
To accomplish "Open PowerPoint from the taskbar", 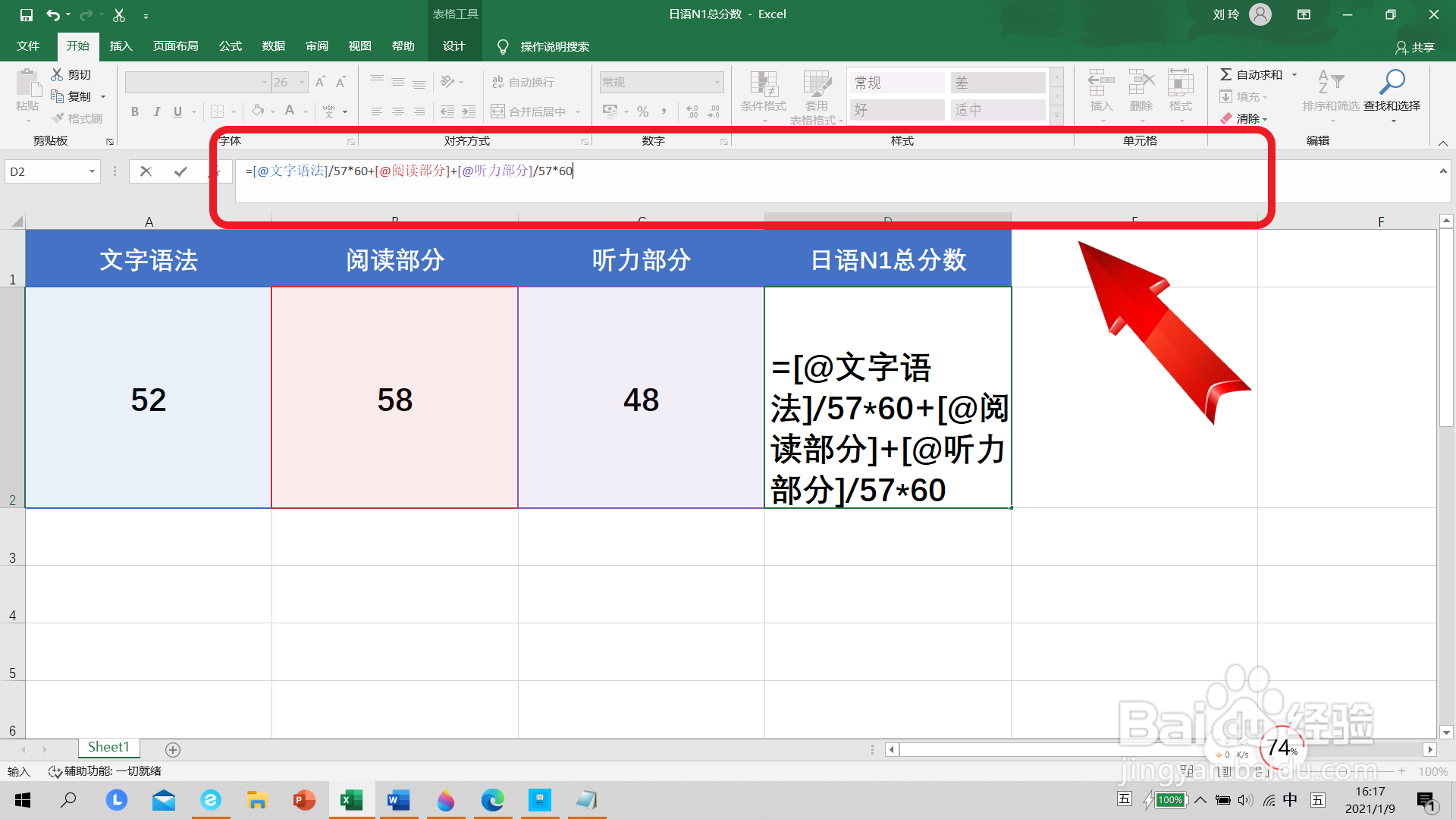I will coord(304,800).
